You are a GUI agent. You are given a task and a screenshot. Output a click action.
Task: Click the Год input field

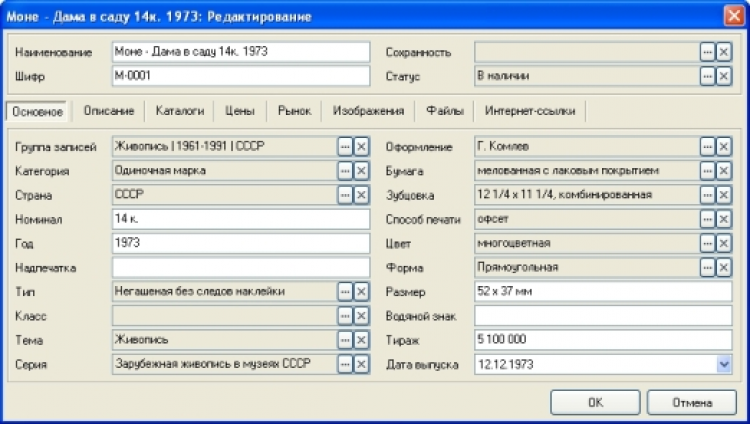(241, 243)
